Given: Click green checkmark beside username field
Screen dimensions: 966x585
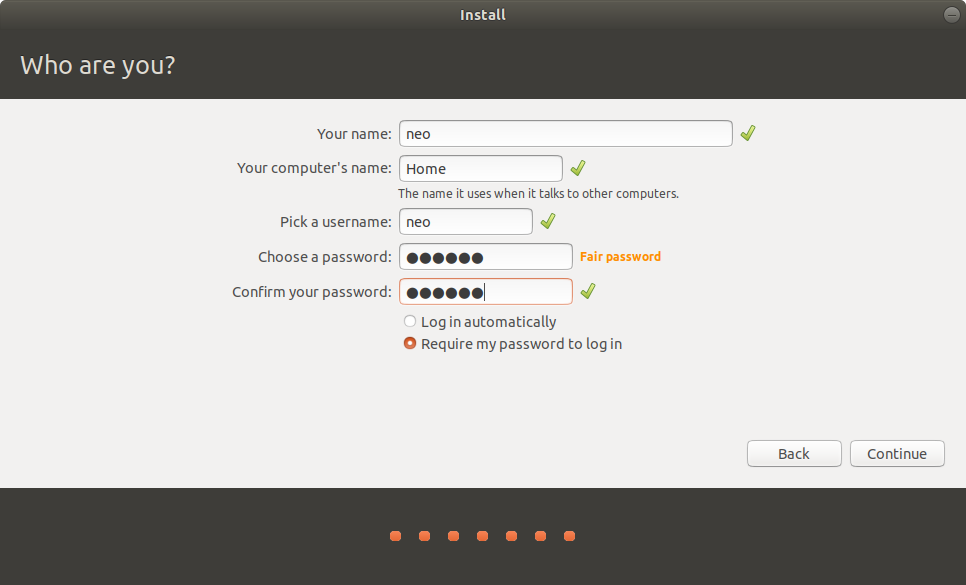Looking at the screenshot, I should point(548,221).
